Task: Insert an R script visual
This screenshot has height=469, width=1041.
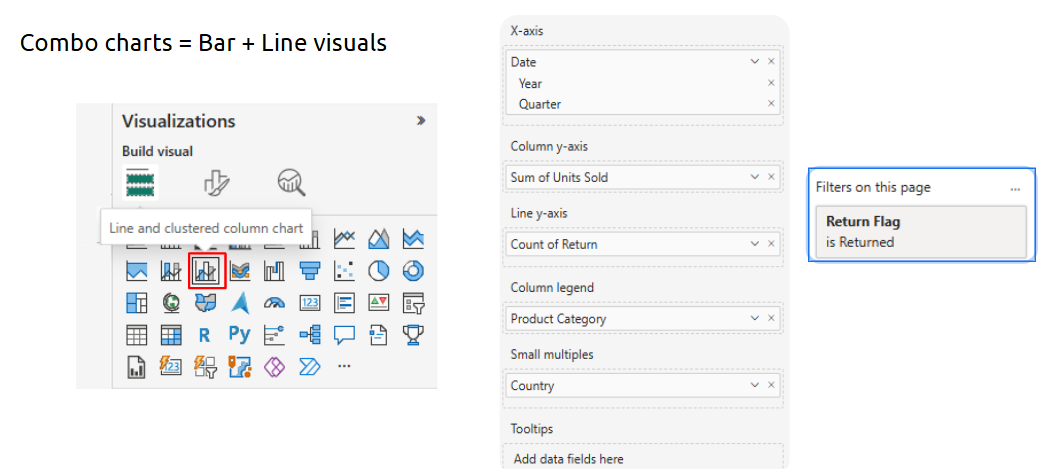Action: pos(204,335)
